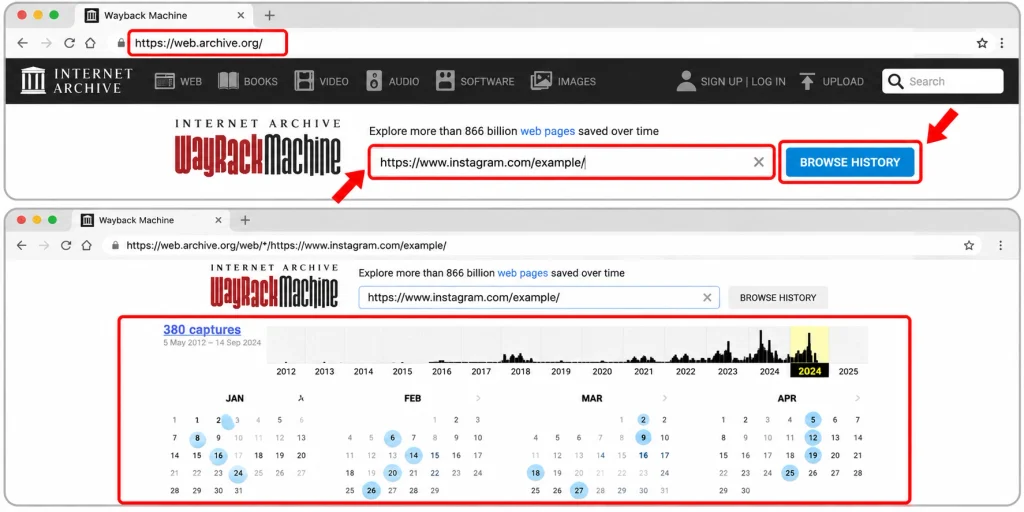Open the March 18 capture
The width and height of the screenshot is (1024, 512).
click(536, 473)
